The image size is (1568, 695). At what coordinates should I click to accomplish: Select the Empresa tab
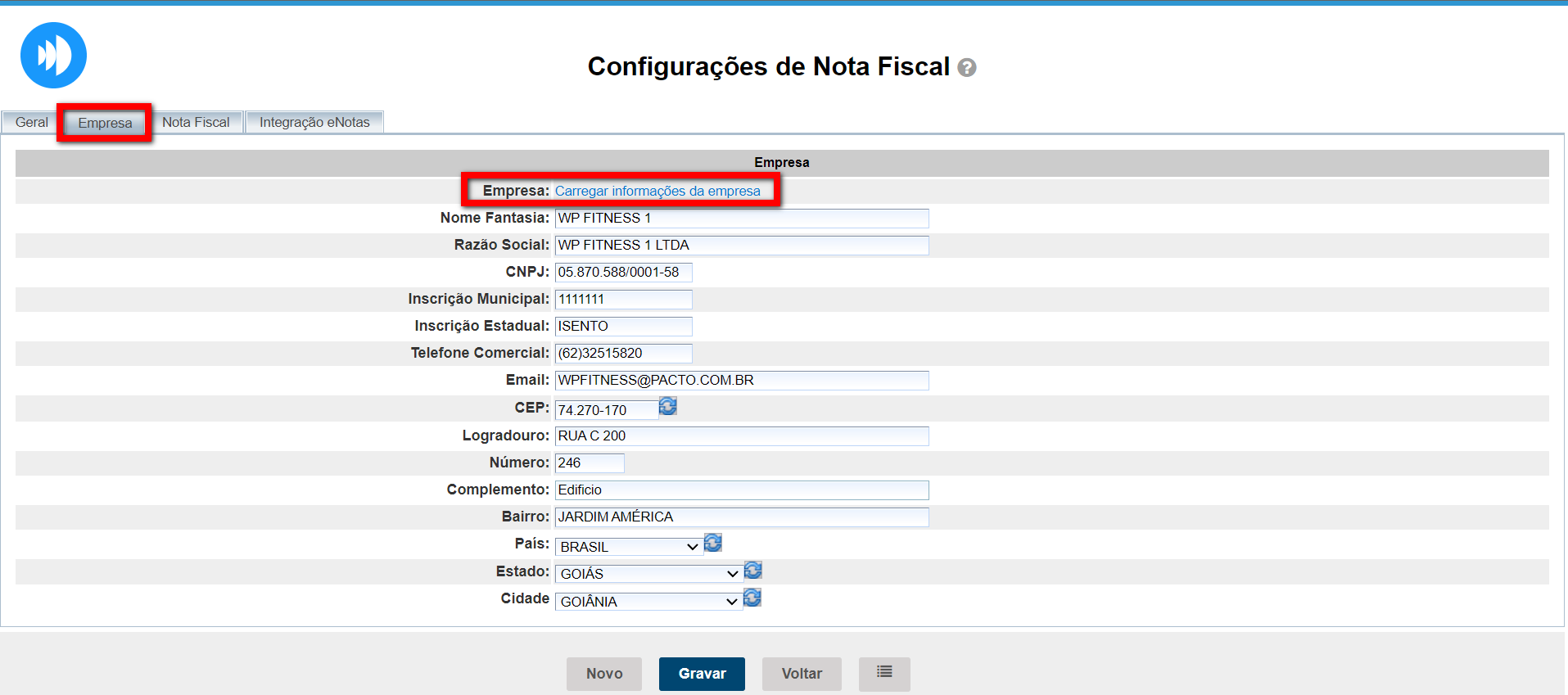click(x=105, y=123)
